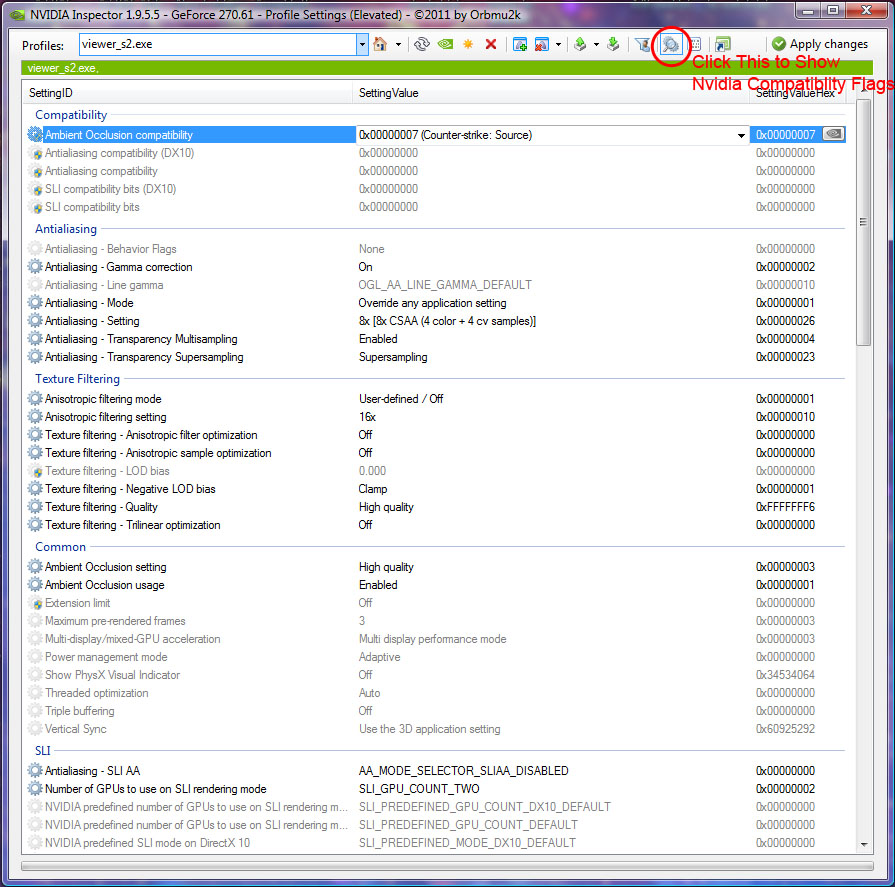This screenshot has height=887, width=895.
Task: Click the vertical scrollbar thumb of settings list
Action: [x=863, y=222]
